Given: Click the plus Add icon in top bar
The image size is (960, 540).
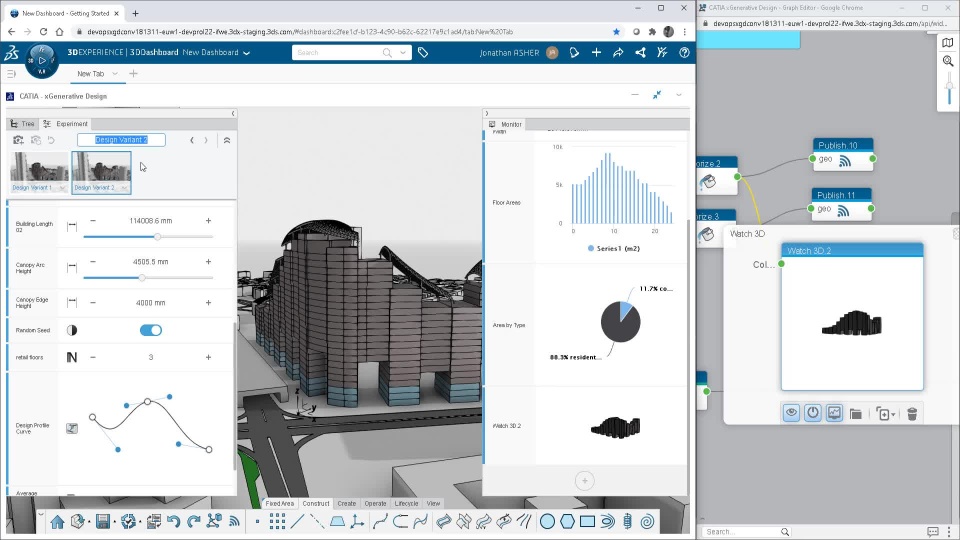Looking at the screenshot, I should [596, 53].
